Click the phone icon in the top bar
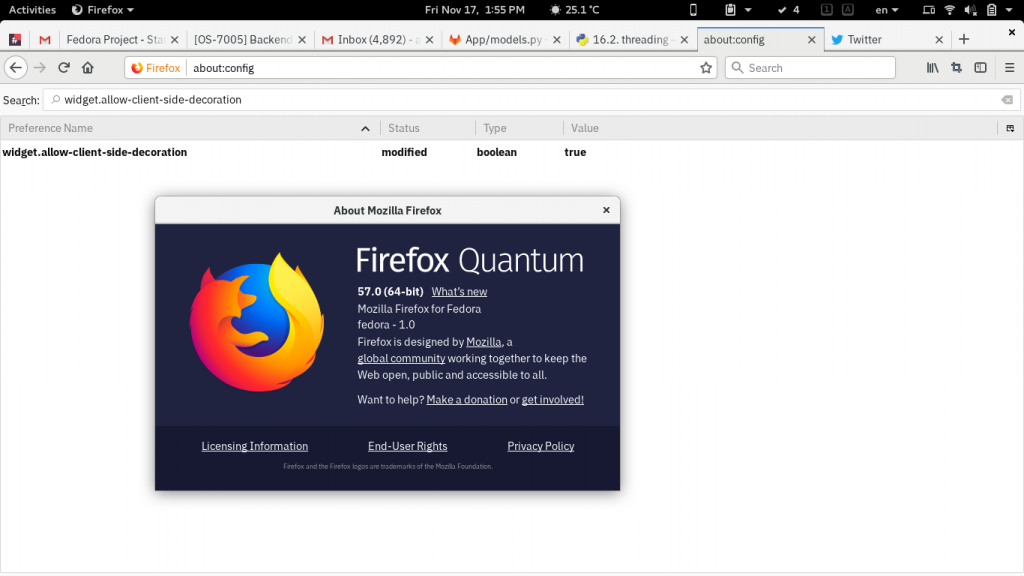 point(694,10)
